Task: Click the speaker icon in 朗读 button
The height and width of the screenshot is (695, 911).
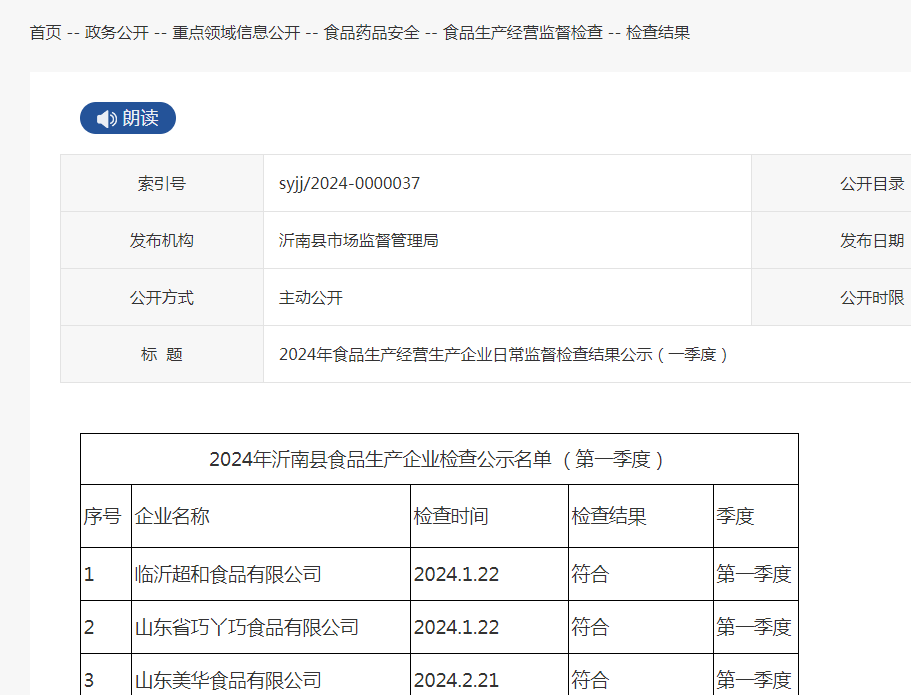Action: pyautogui.click(x=106, y=119)
